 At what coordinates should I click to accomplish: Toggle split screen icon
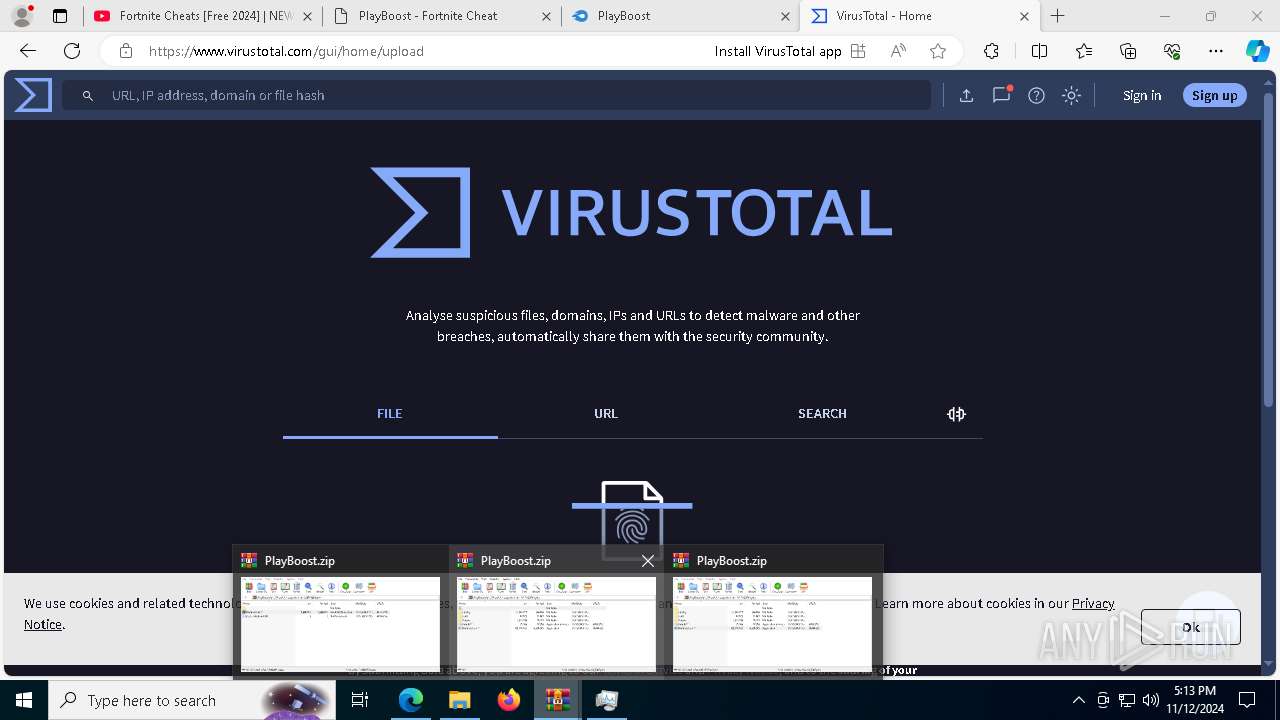click(x=1039, y=51)
